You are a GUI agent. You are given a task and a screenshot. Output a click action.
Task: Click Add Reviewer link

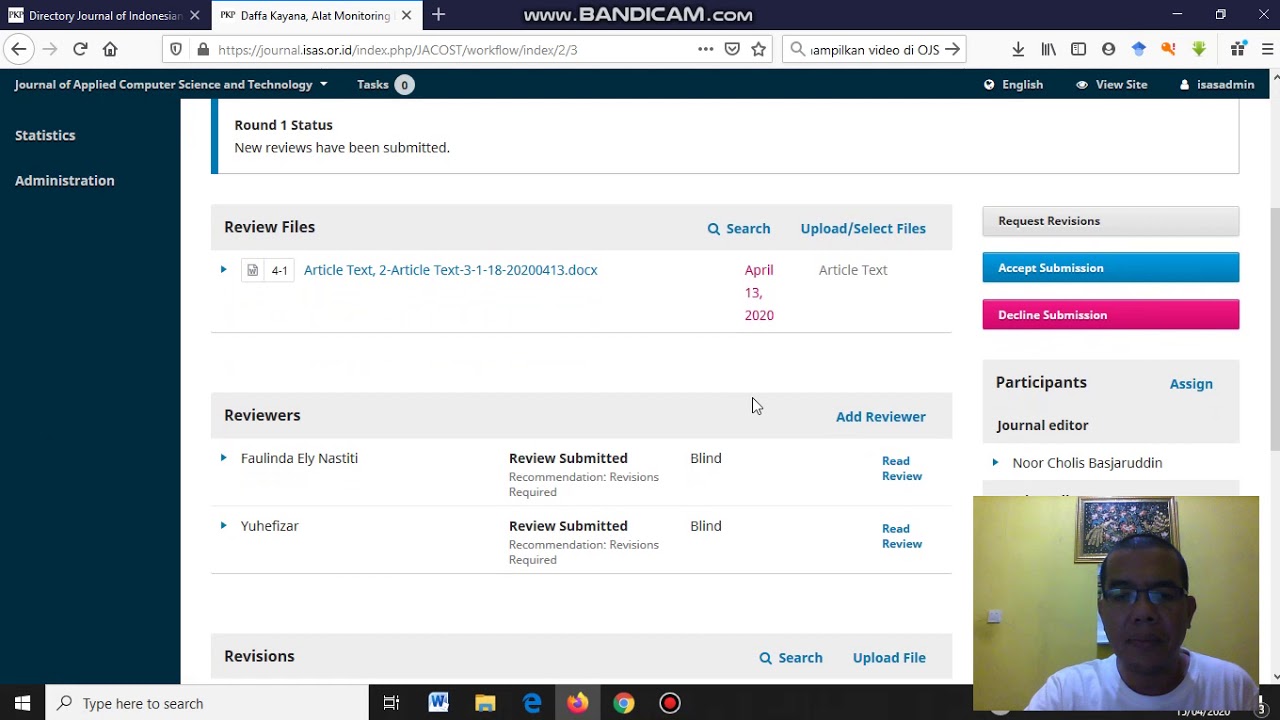click(x=881, y=417)
